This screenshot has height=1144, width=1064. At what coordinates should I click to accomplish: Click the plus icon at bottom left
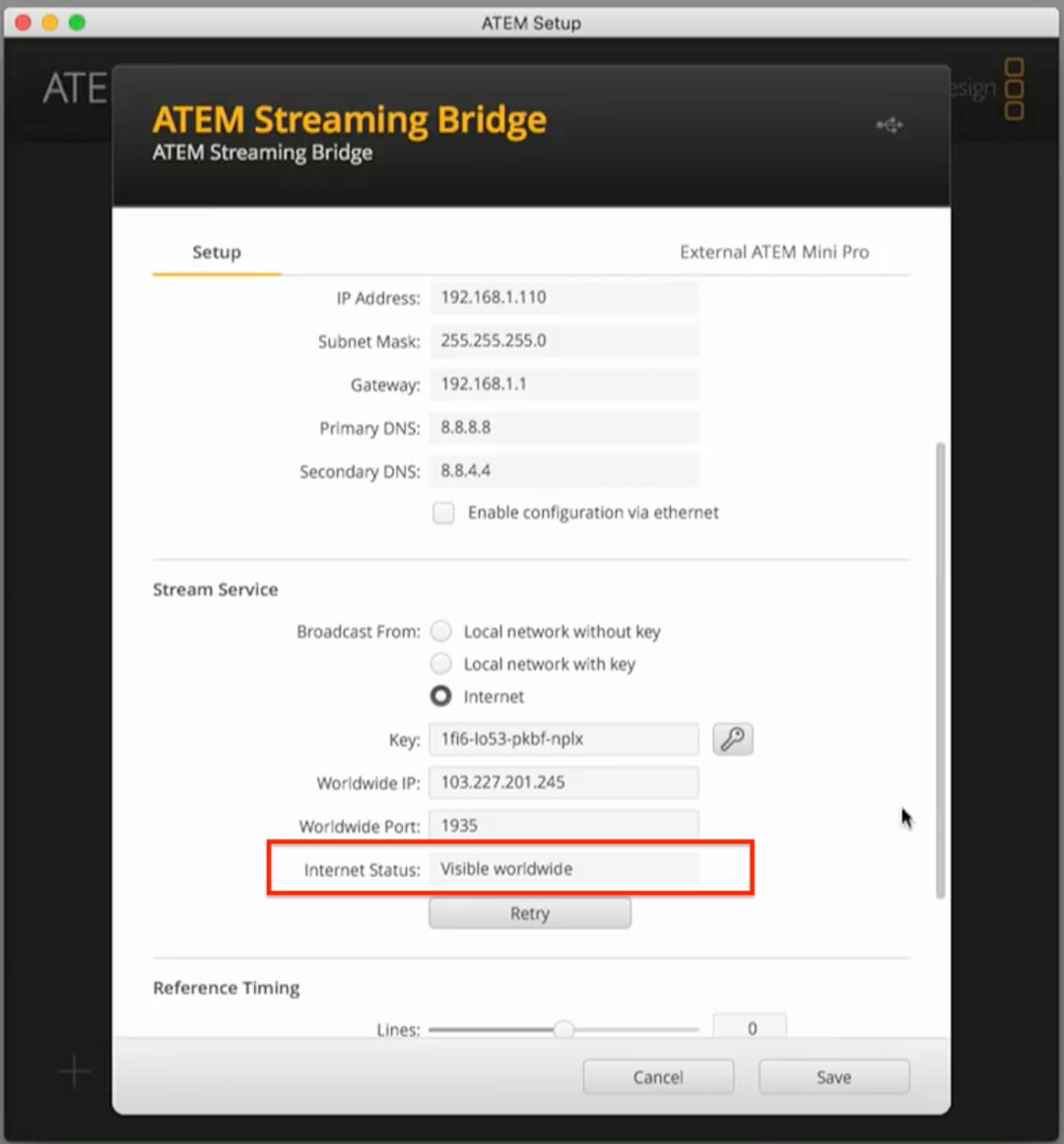(x=74, y=1072)
